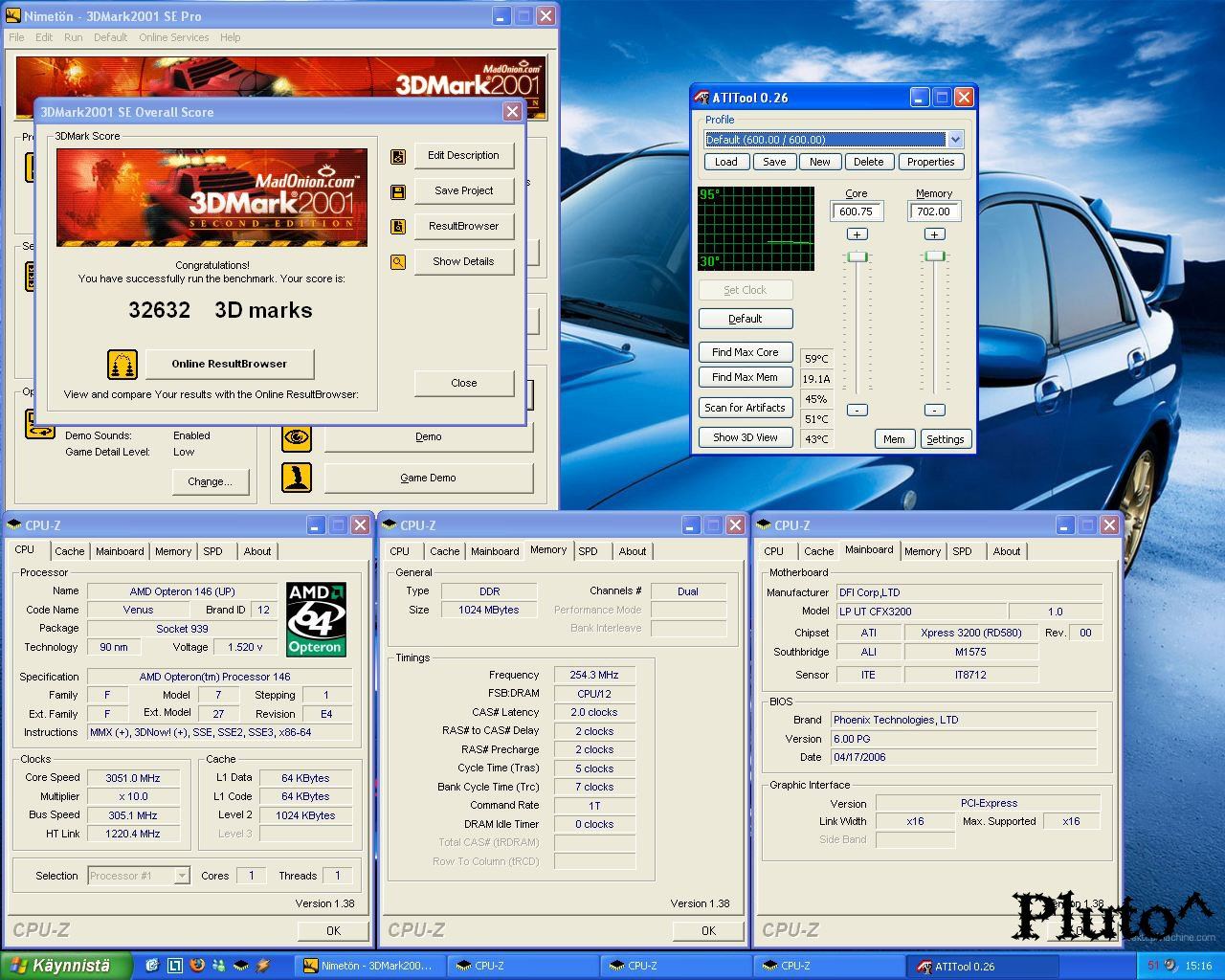Switch to Cache tab in CPU-Z processor window
Image resolution: width=1225 pixels, height=980 pixels.
pos(69,551)
